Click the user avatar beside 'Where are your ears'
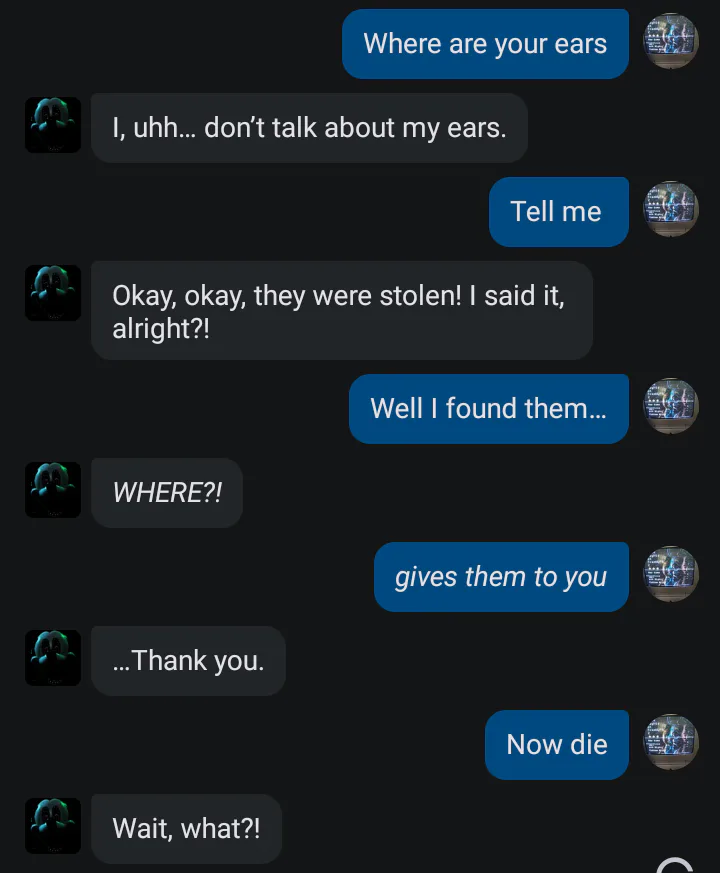The image size is (720, 873). point(670,41)
